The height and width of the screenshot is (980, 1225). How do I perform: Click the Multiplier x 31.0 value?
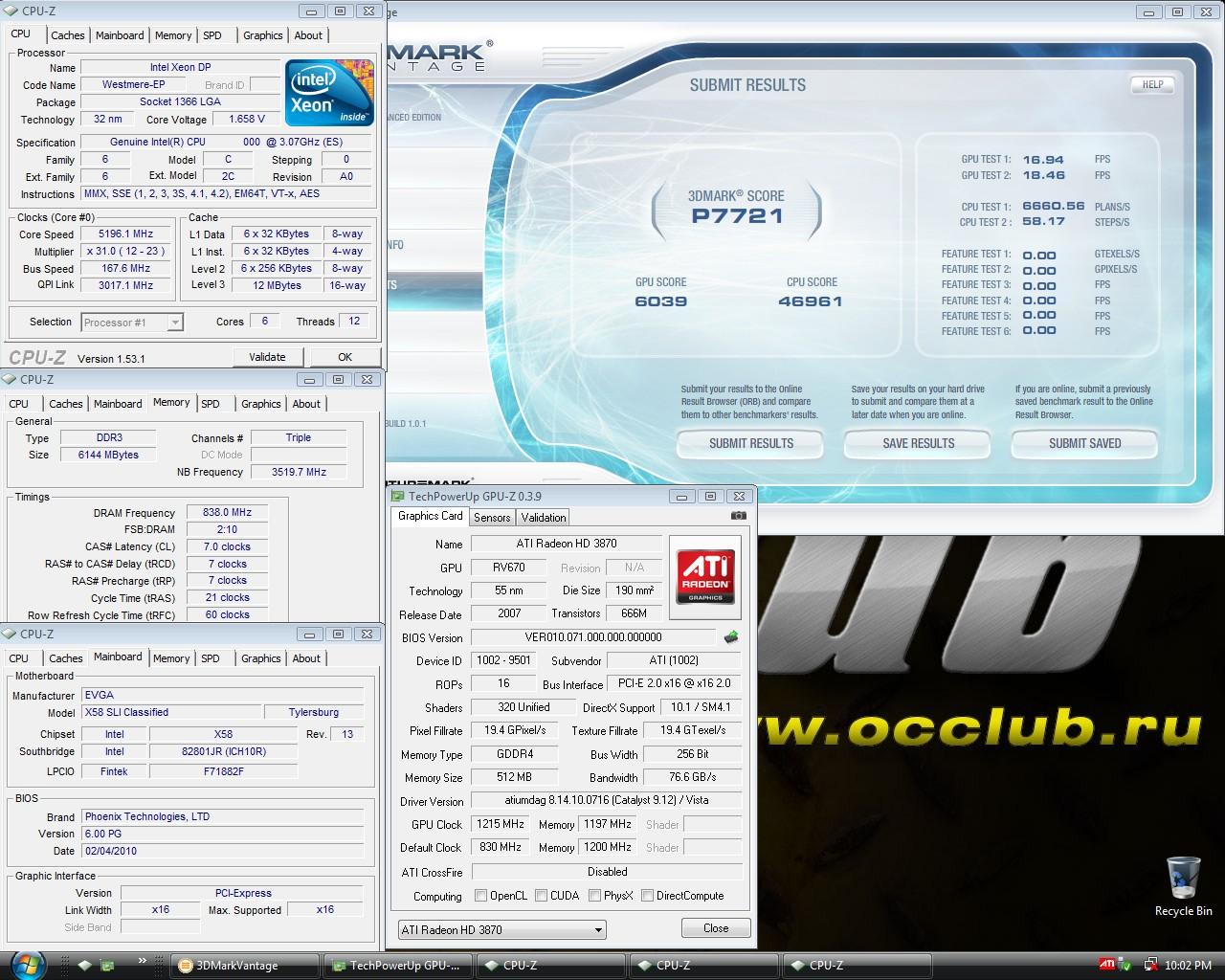[x=125, y=252]
